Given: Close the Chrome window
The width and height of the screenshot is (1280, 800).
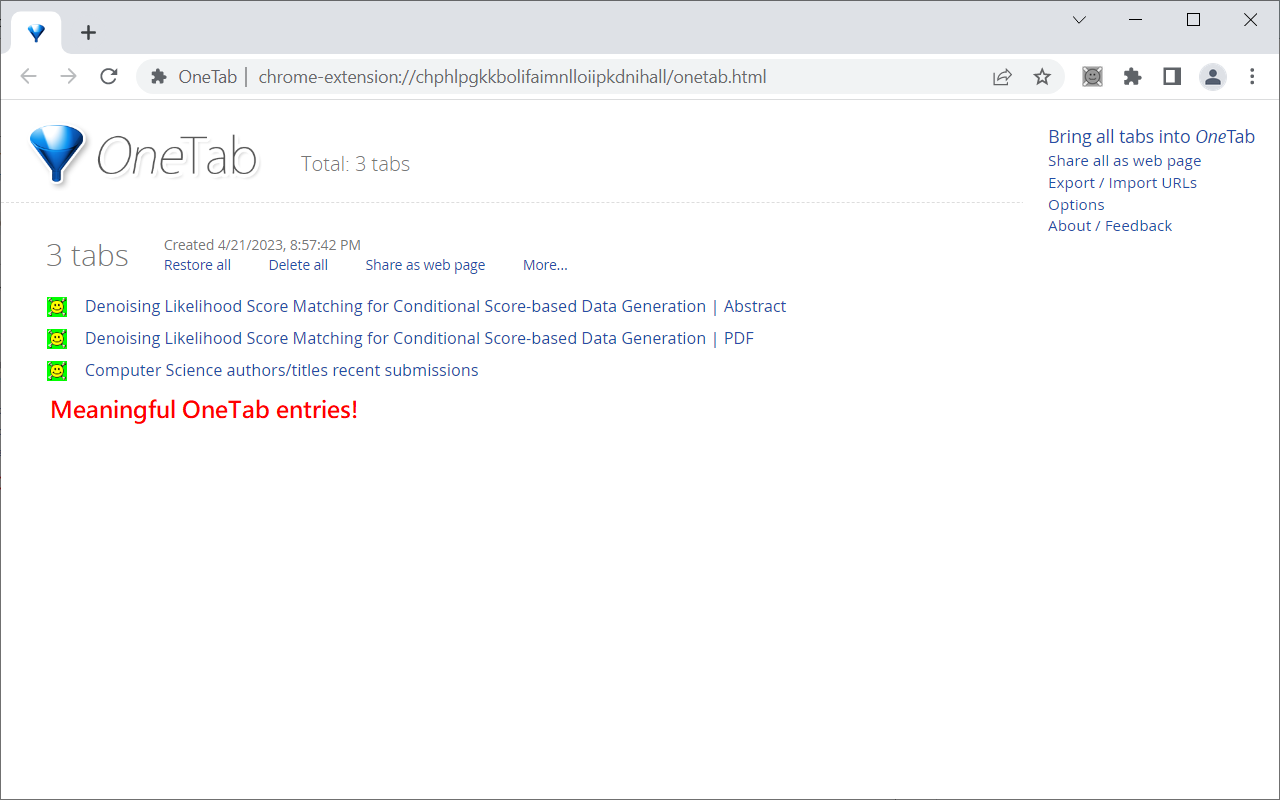Looking at the screenshot, I should click(x=1250, y=20).
